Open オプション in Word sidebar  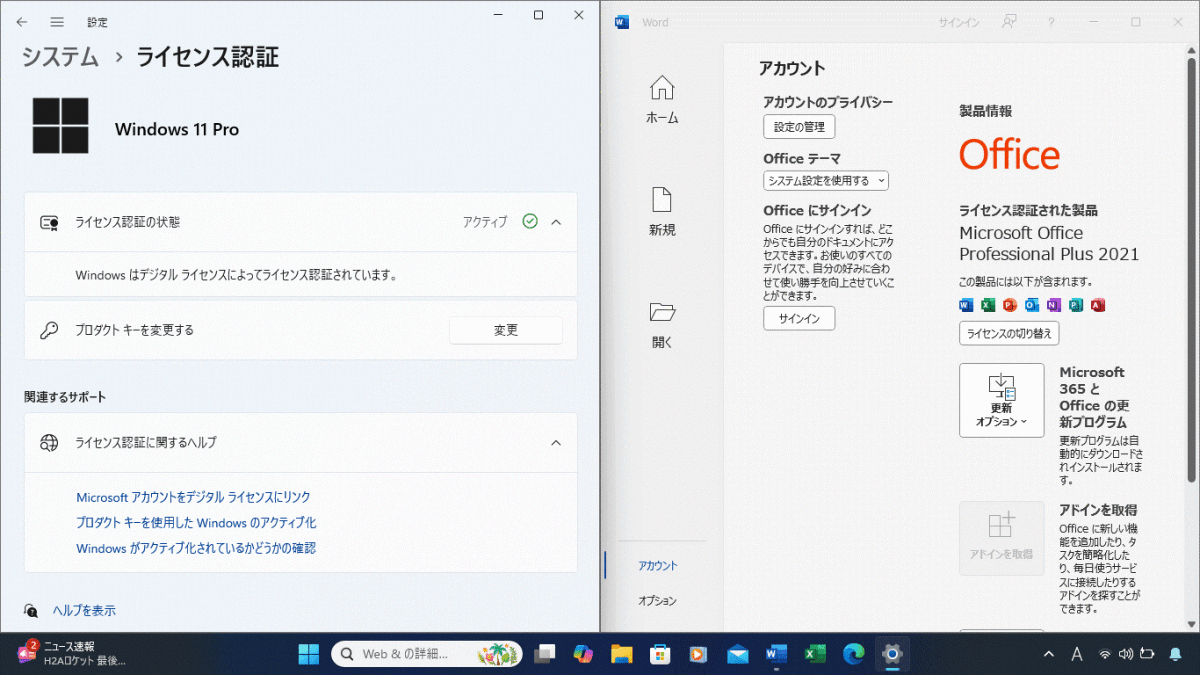pyautogui.click(x=658, y=601)
